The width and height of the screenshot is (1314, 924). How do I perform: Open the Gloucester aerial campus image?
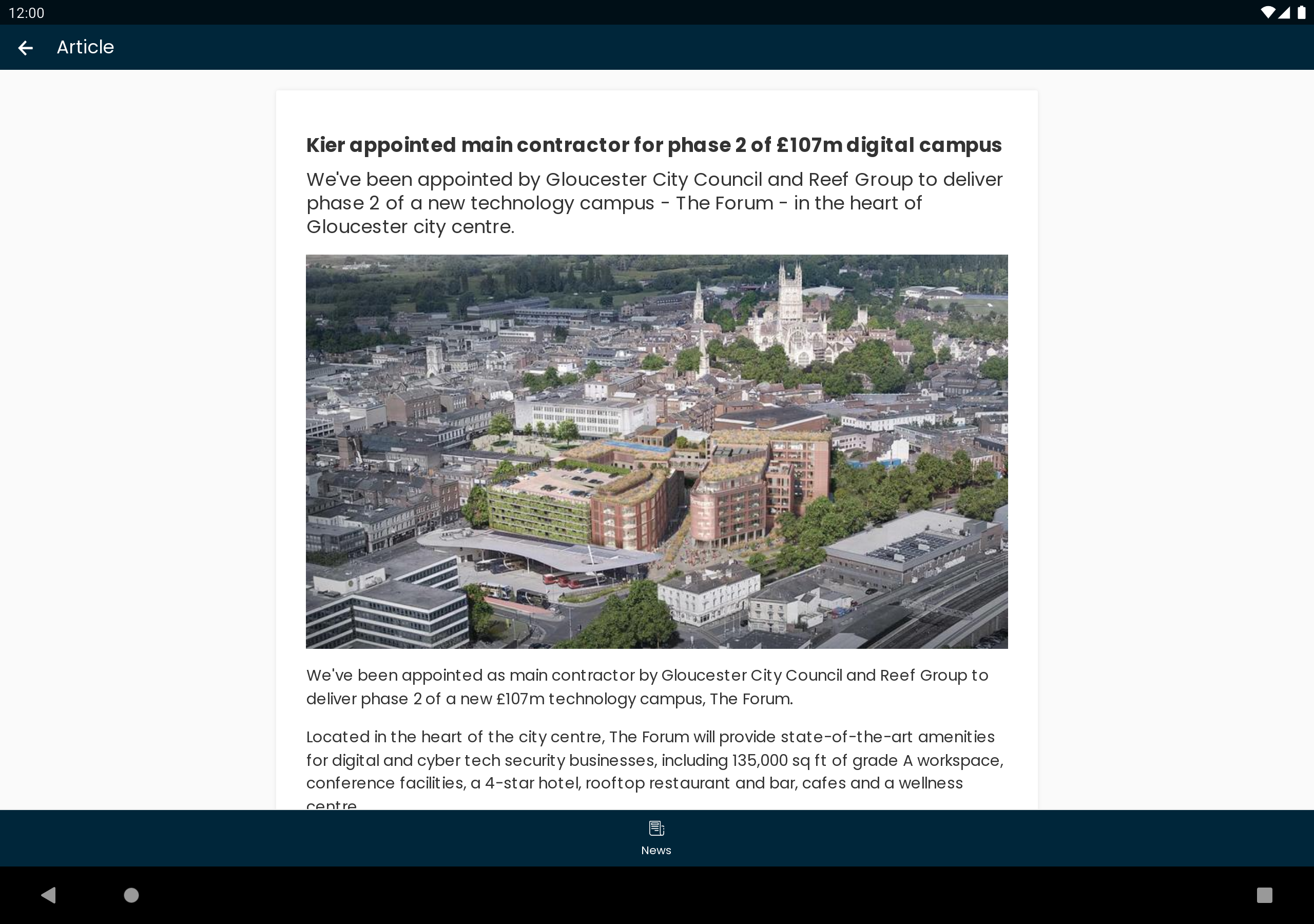pos(656,452)
